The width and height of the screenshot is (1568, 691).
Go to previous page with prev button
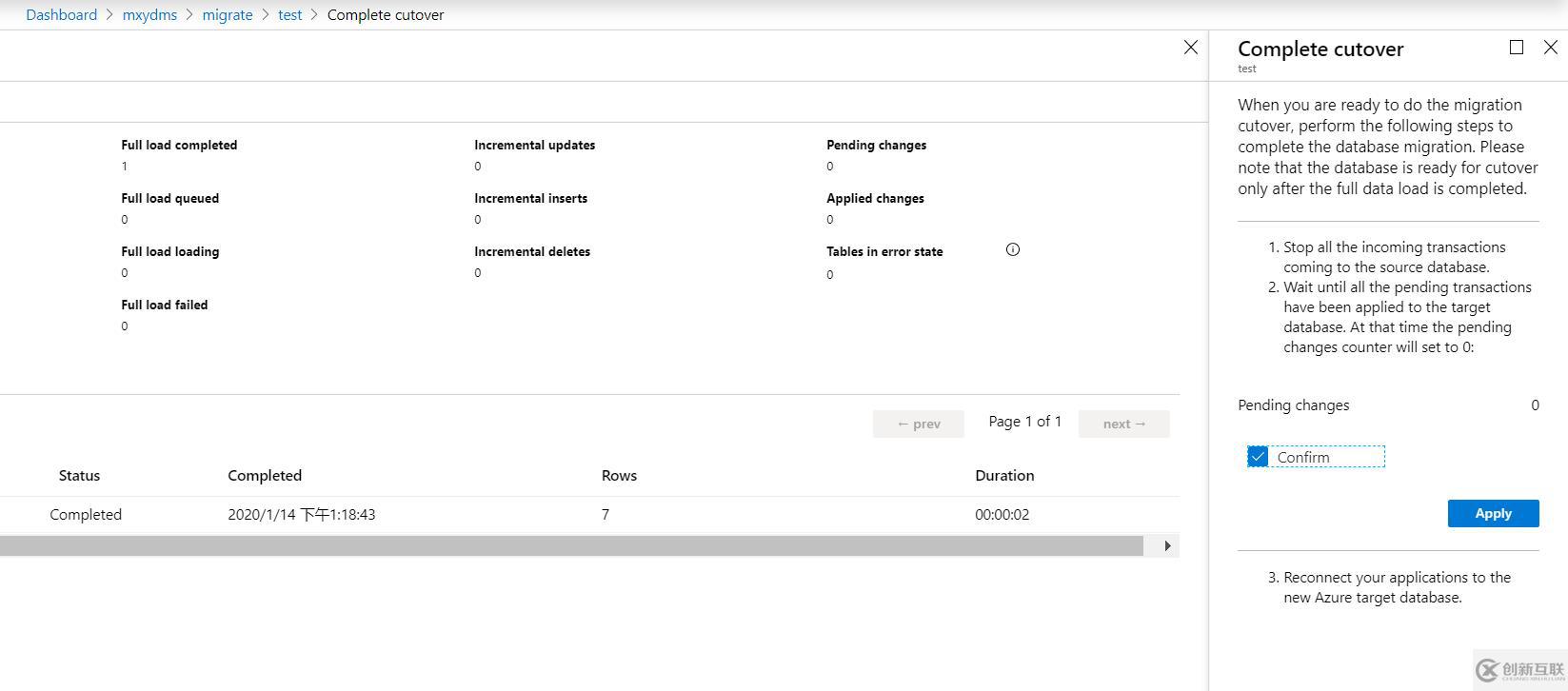point(918,424)
